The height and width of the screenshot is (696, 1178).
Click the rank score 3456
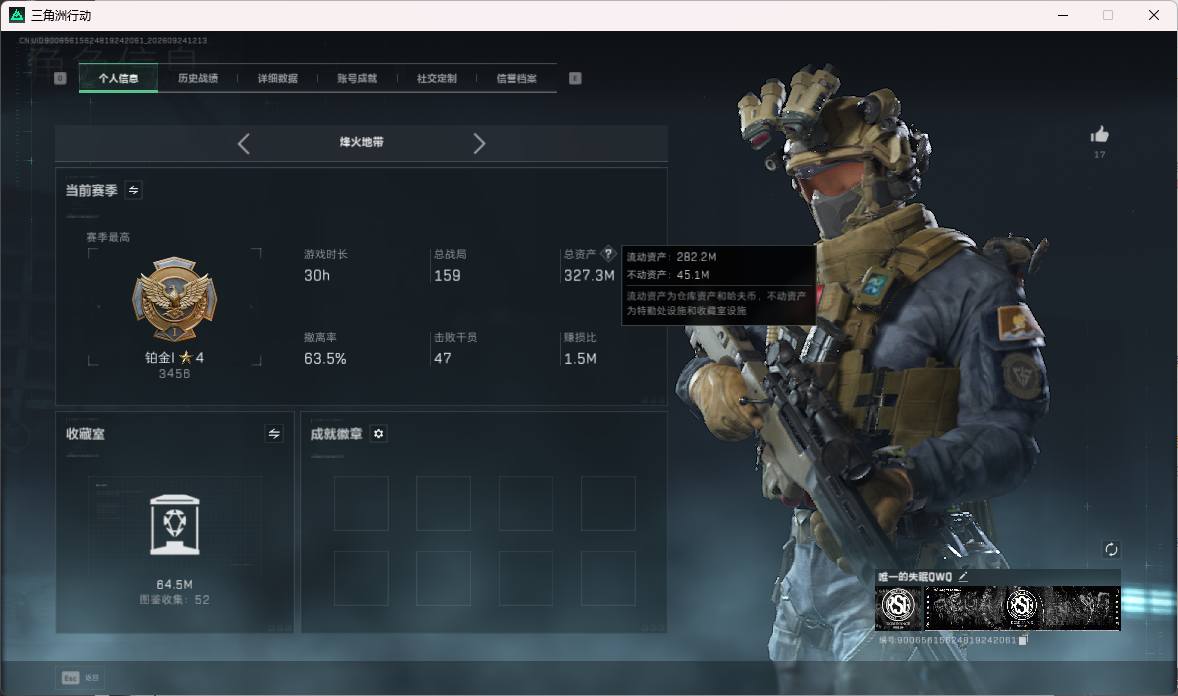coord(174,374)
